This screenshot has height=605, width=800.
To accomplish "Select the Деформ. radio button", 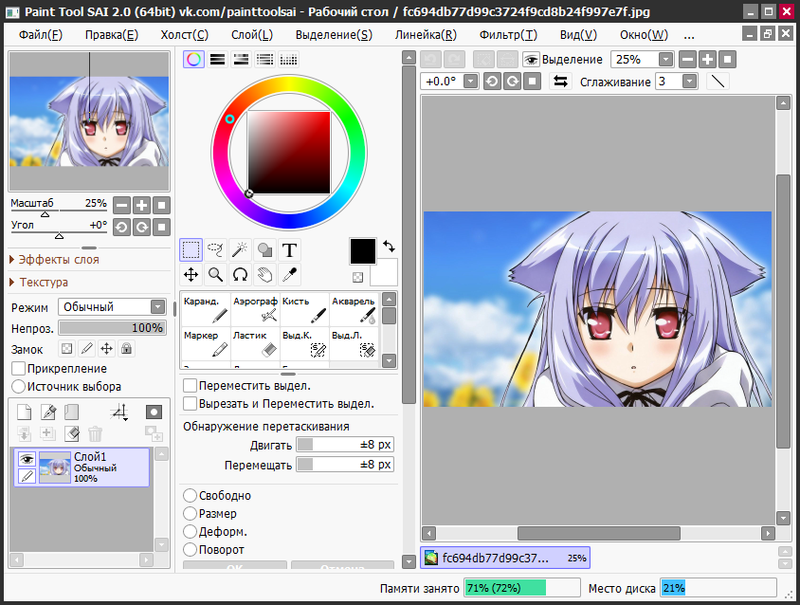I will click(x=190, y=531).
